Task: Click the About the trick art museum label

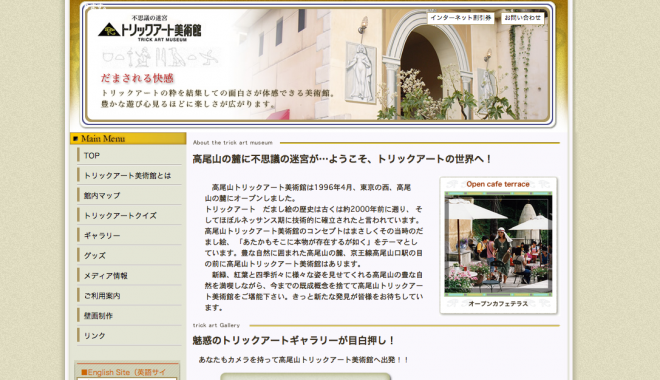Action: (233, 143)
